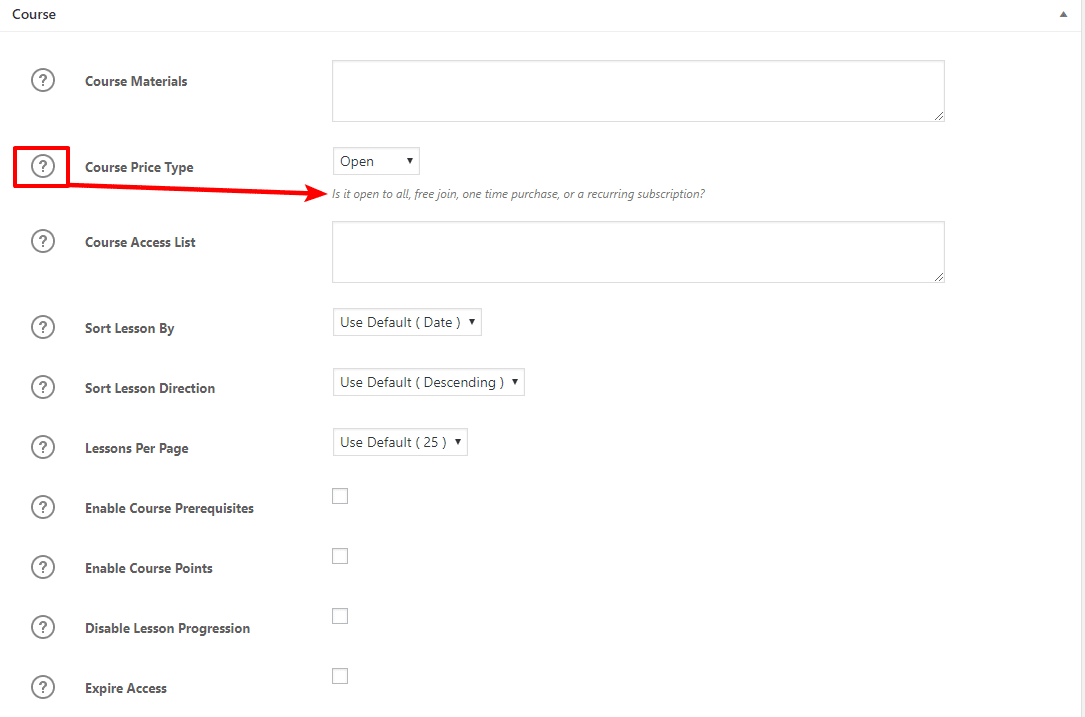Collapse the Course settings panel
Screen dimensions: 1085x717
click(1063, 14)
